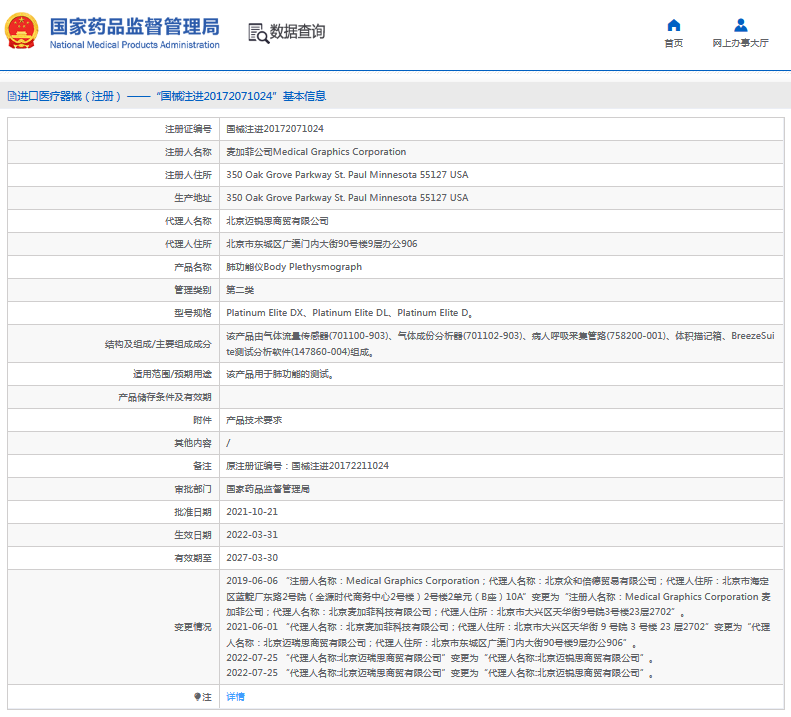The image size is (791, 717).
Task: Click the national emblem logo
Action: [x=21, y=31]
